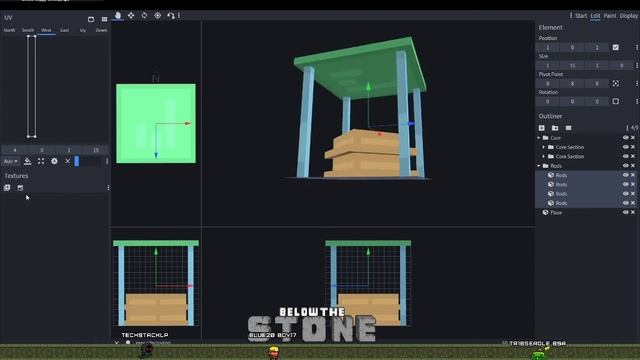Click the Import Texture icon in Textures panel
This screenshot has width=640, height=360.
click(x=20, y=187)
